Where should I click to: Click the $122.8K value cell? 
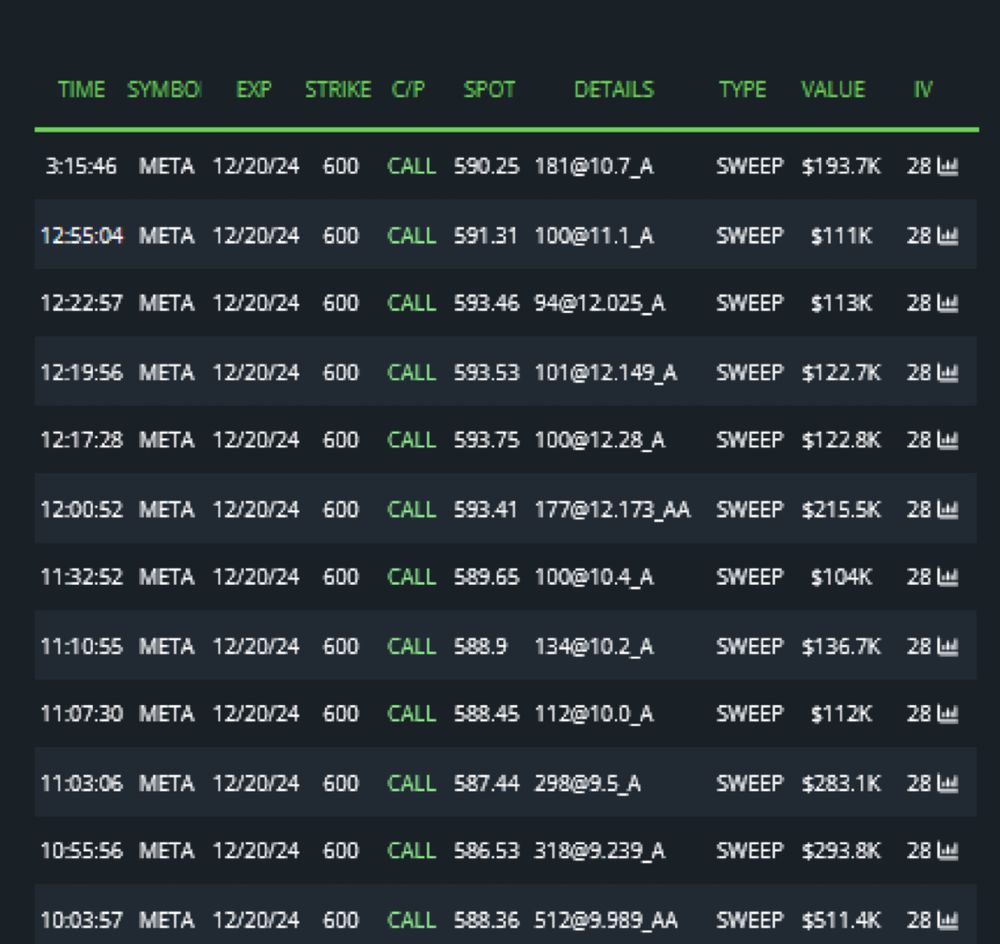coord(841,440)
